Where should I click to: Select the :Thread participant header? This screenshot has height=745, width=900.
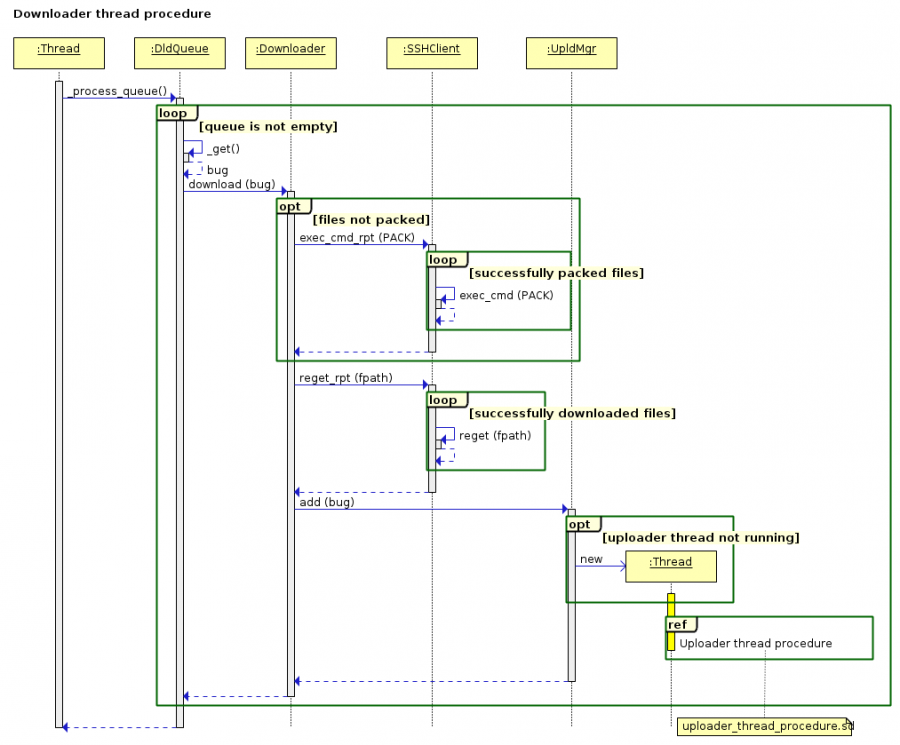click(58, 51)
